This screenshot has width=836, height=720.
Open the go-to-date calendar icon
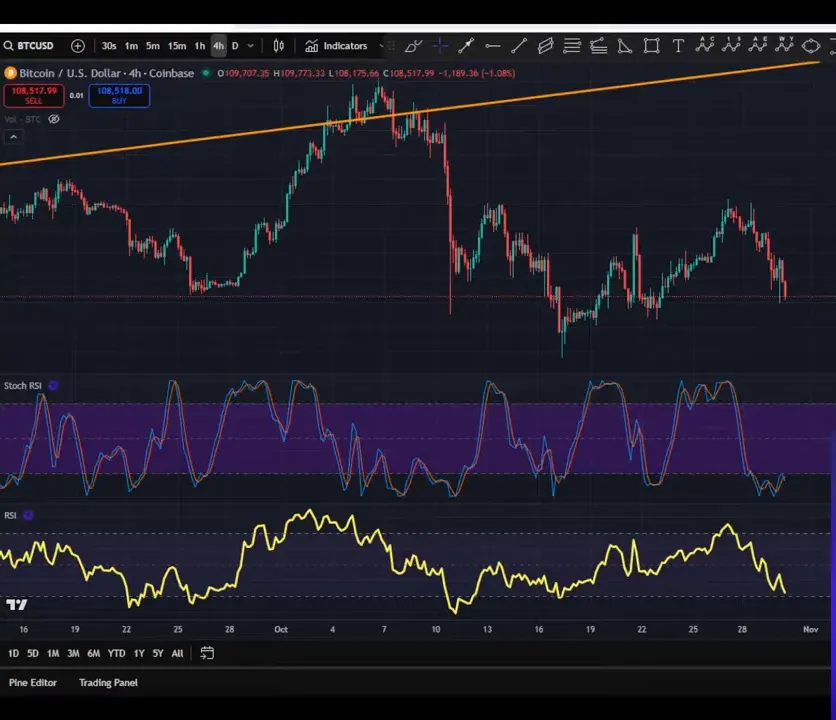coord(207,652)
